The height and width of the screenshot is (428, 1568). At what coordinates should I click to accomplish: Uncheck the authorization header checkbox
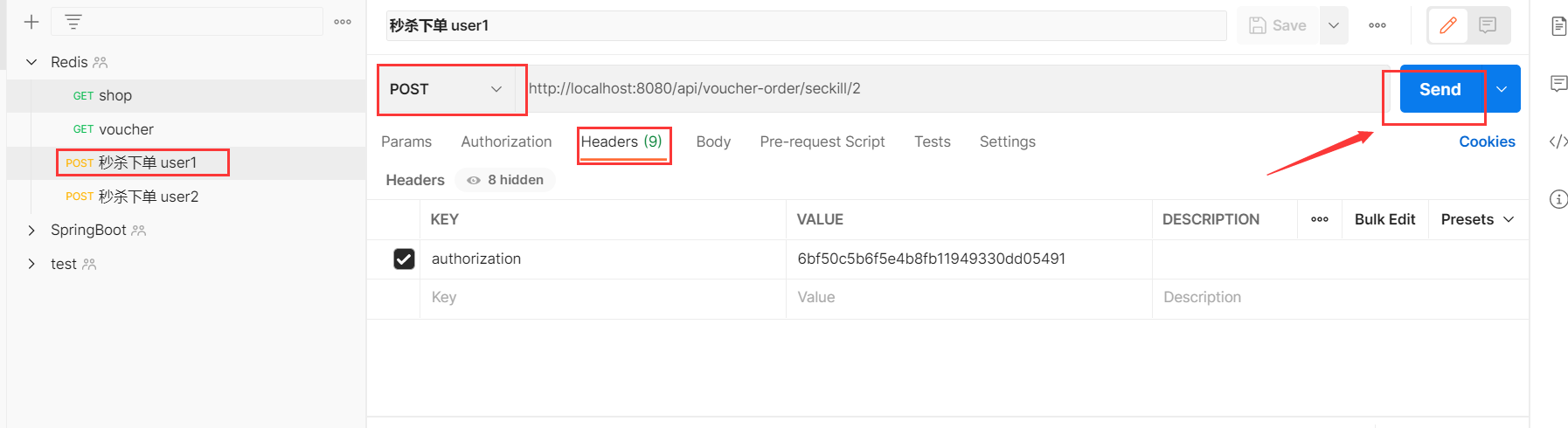pos(404,259)
